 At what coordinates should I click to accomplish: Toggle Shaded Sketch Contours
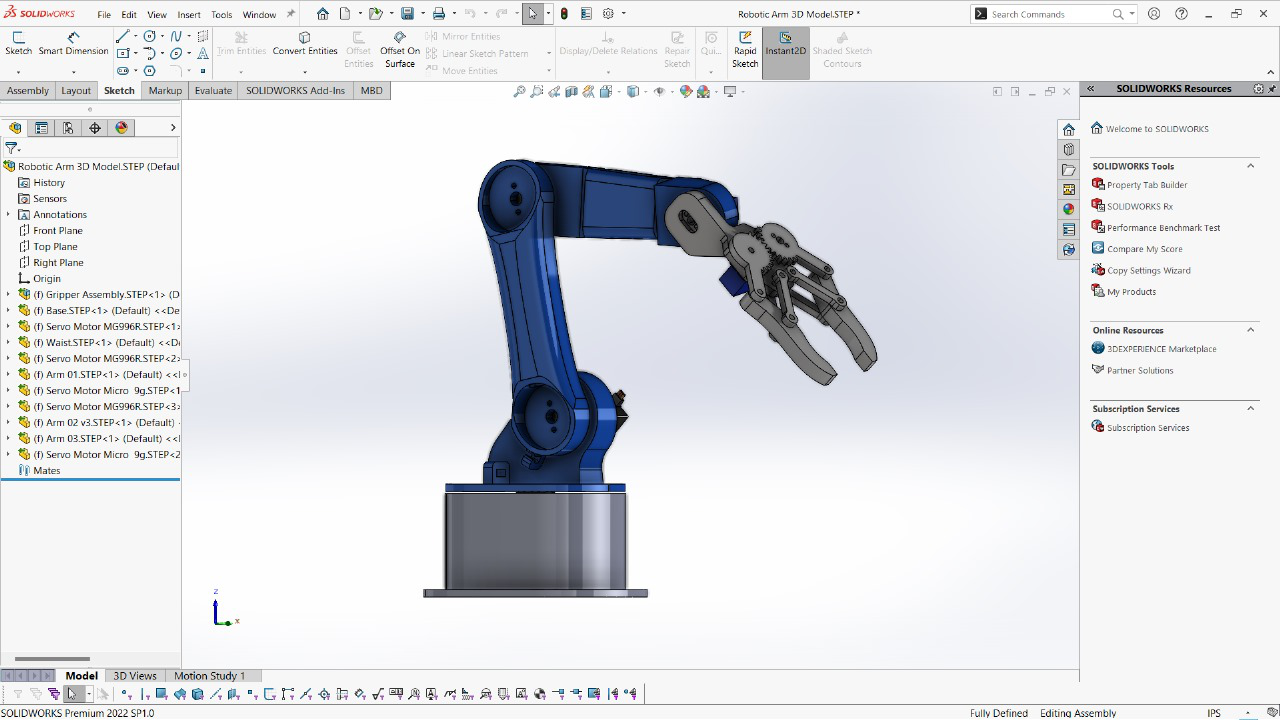[841, 49]
